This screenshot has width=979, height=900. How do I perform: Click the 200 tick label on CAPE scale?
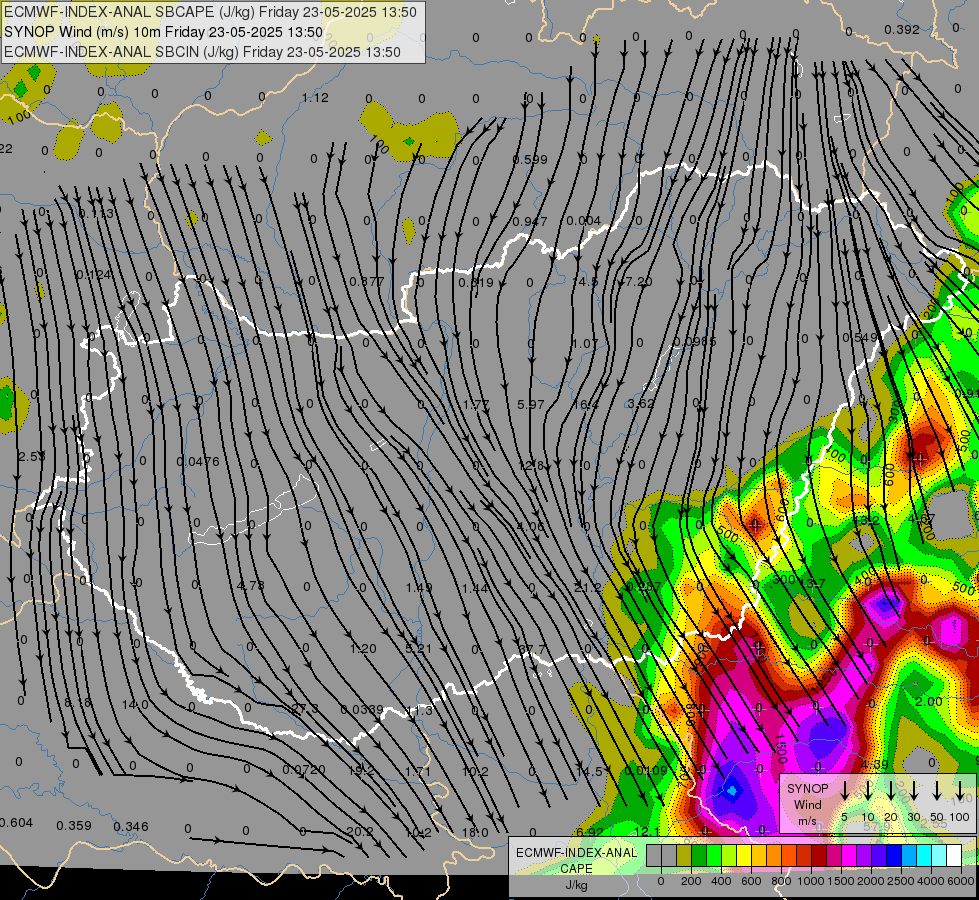[691, 881]
